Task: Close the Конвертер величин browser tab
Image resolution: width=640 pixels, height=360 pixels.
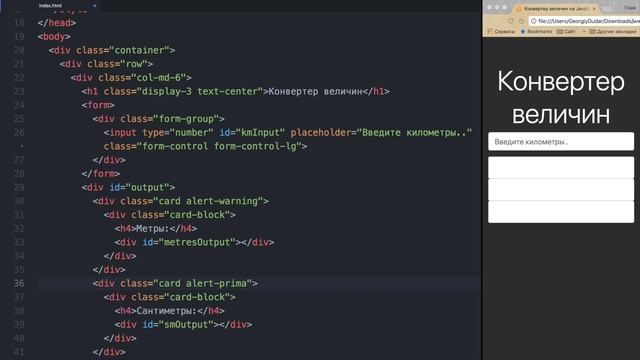Action: 594,9
